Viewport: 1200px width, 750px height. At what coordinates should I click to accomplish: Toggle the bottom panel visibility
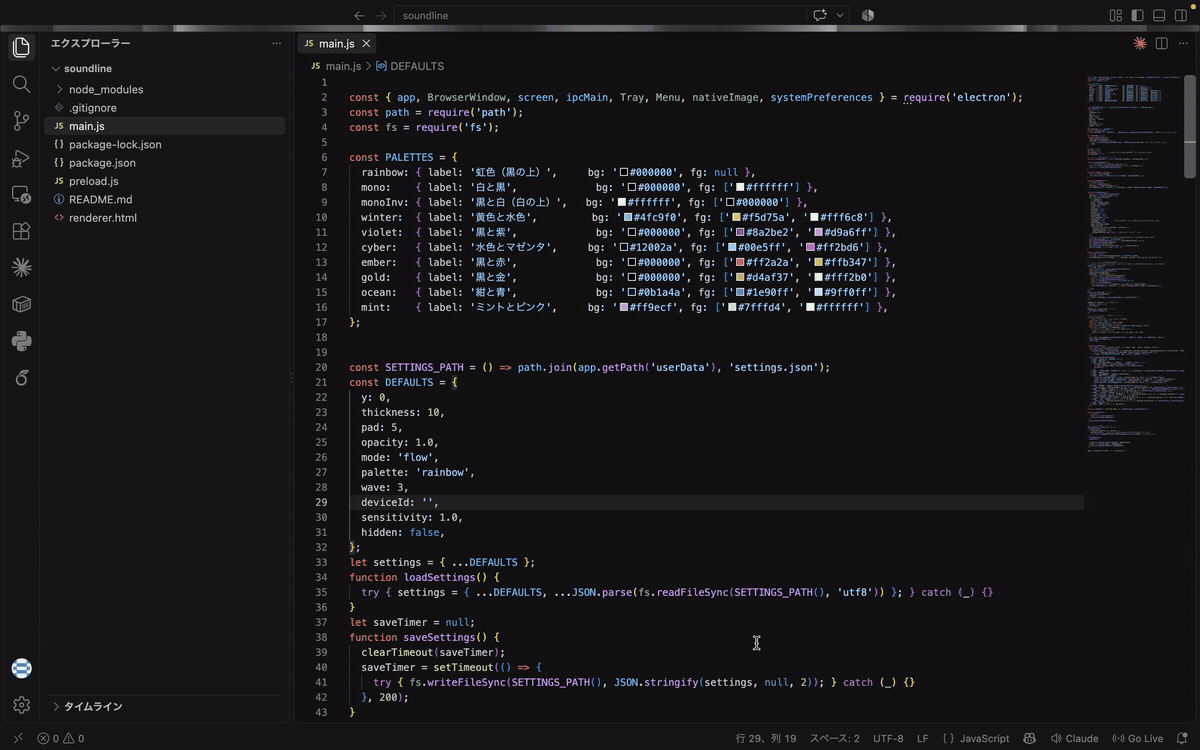1160,15
